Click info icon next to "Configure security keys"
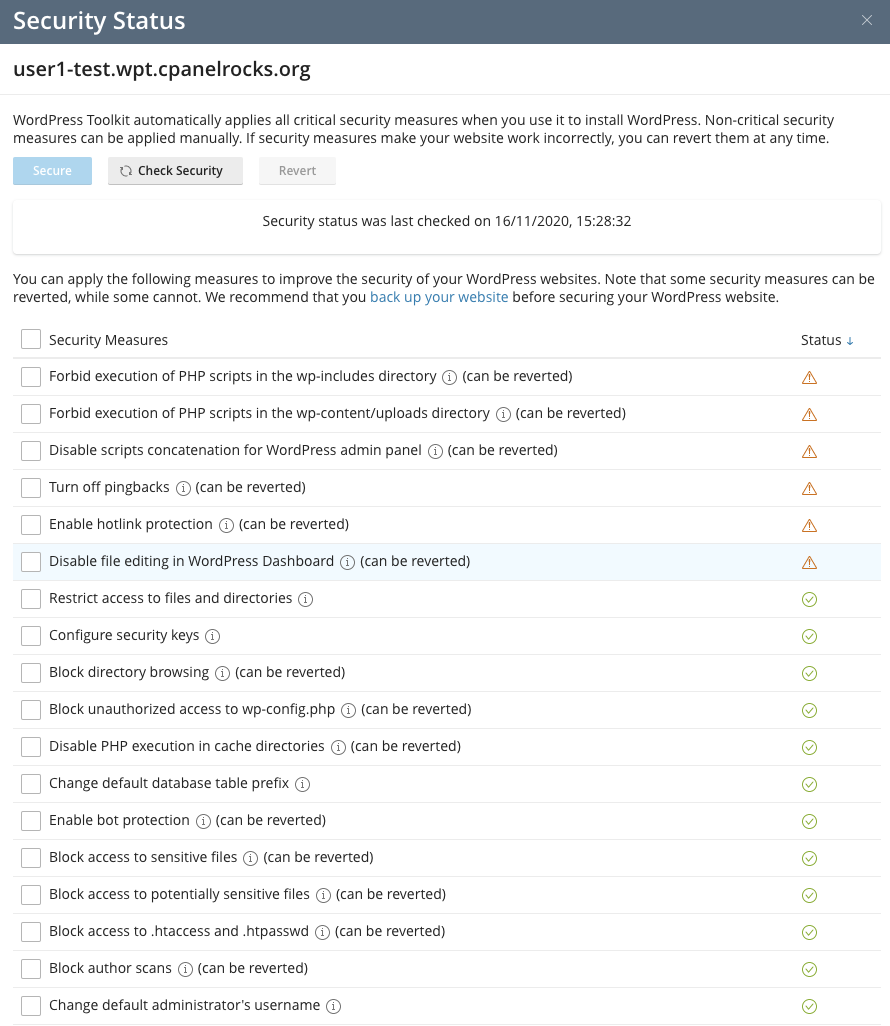Viewport: 890px width, 1026px height. 212,636
